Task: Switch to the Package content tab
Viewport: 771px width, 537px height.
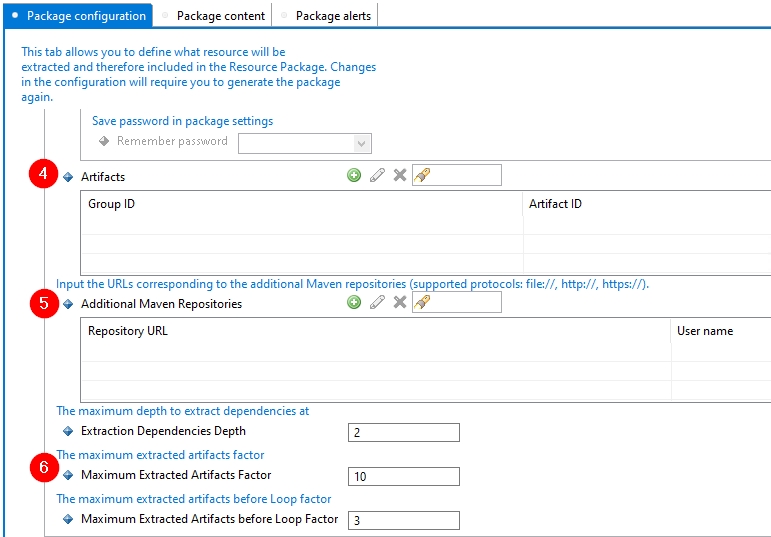Action: tap(220, 15)
